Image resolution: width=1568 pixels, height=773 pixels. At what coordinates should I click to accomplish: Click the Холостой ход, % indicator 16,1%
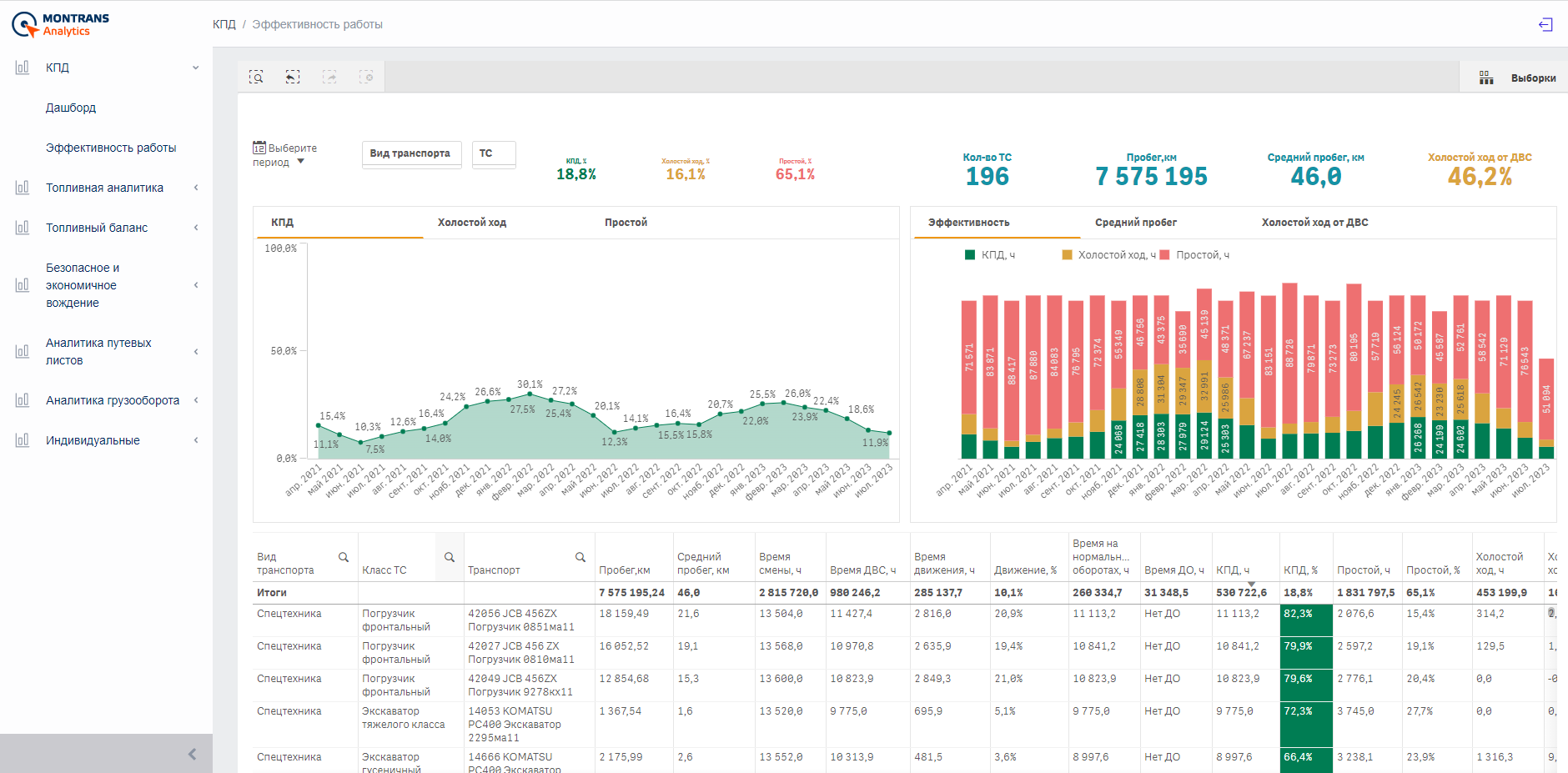pos(686,174)
